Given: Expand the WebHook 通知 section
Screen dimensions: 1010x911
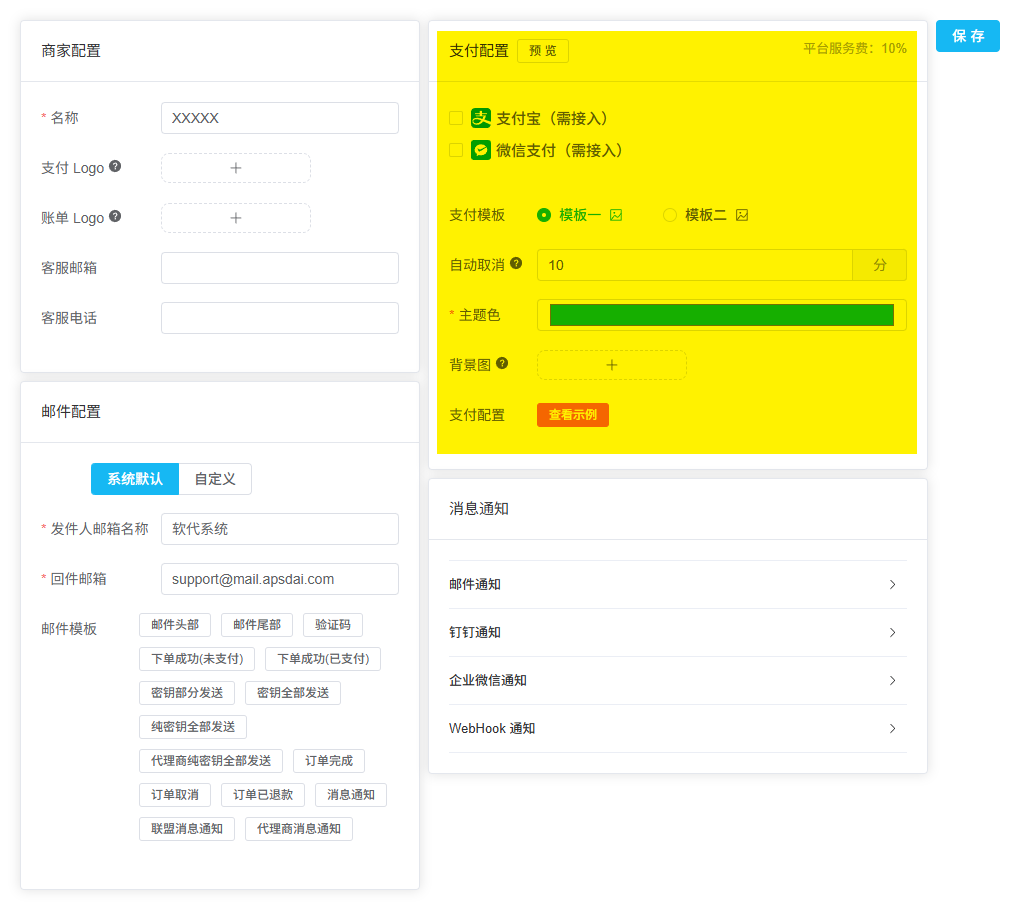Looking at the screenshot, I should click(x=677, y=729).
